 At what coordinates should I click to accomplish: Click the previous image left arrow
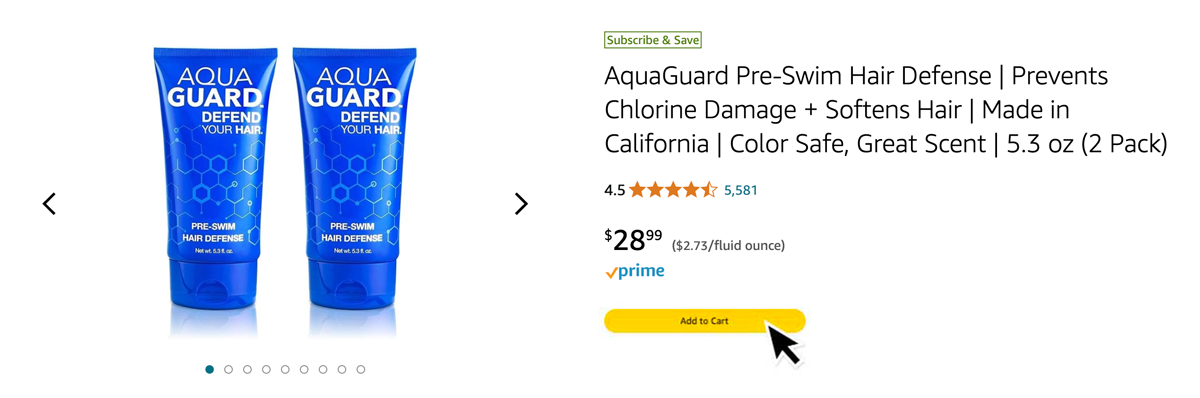click(49, 204)
